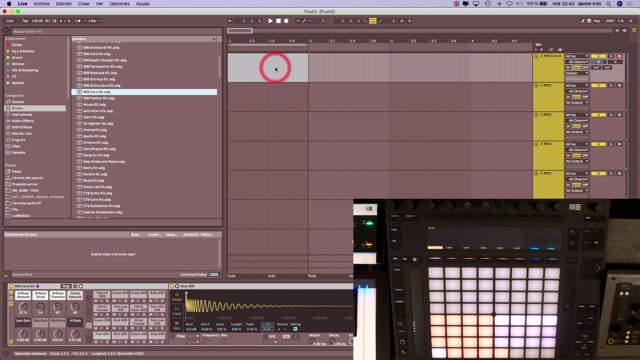
Task: Click the Stop button in transport
Action: [x=278, y=21]
